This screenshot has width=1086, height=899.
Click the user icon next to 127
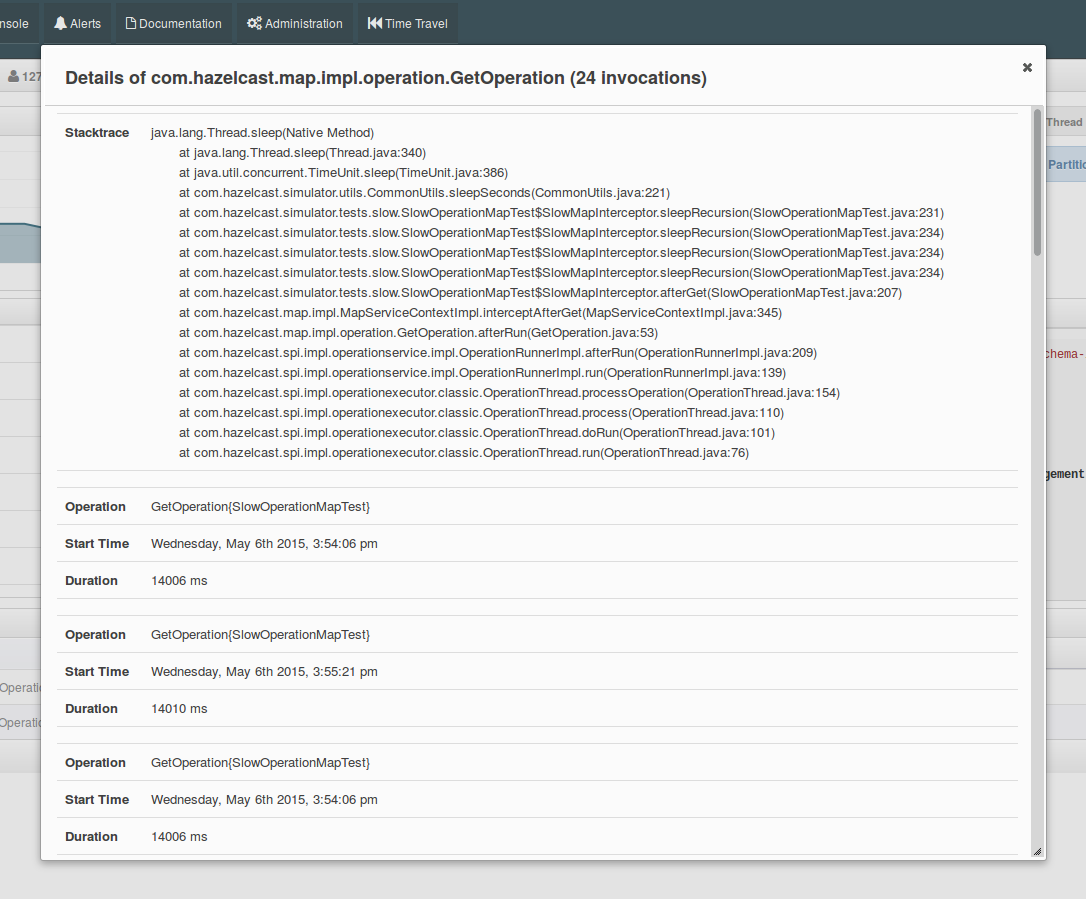pos(14,76)
